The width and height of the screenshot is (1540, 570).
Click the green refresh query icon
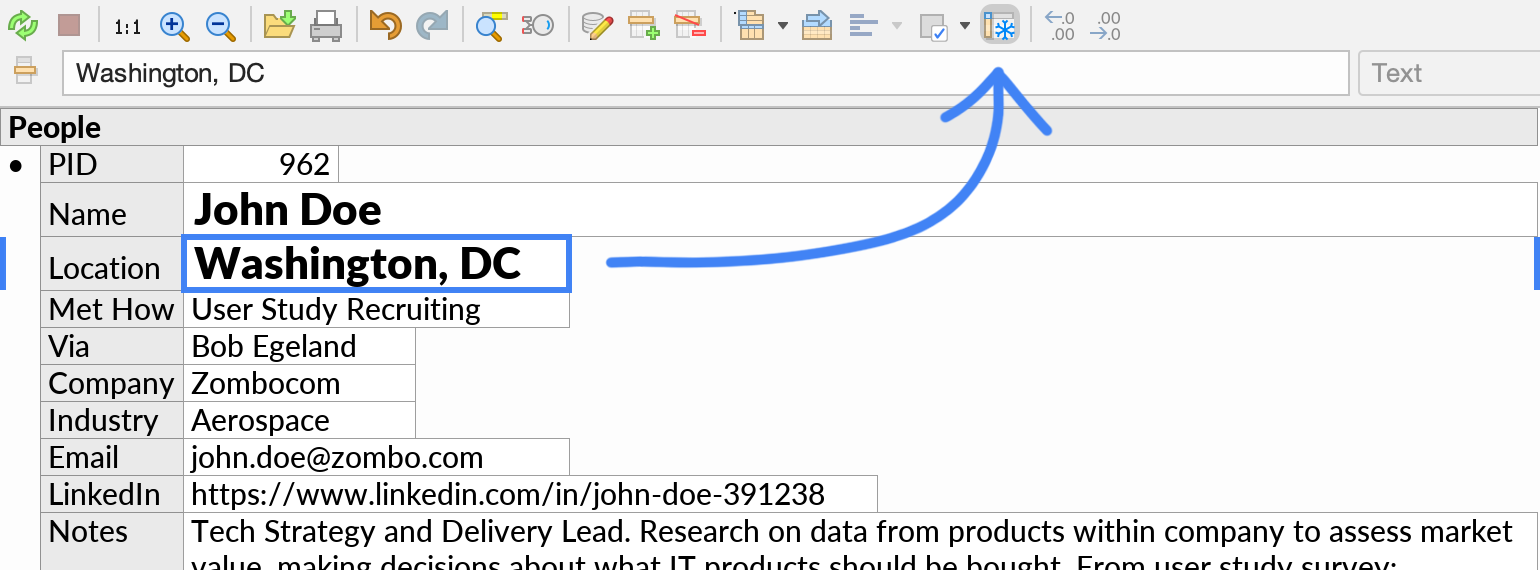click(23, 25)
